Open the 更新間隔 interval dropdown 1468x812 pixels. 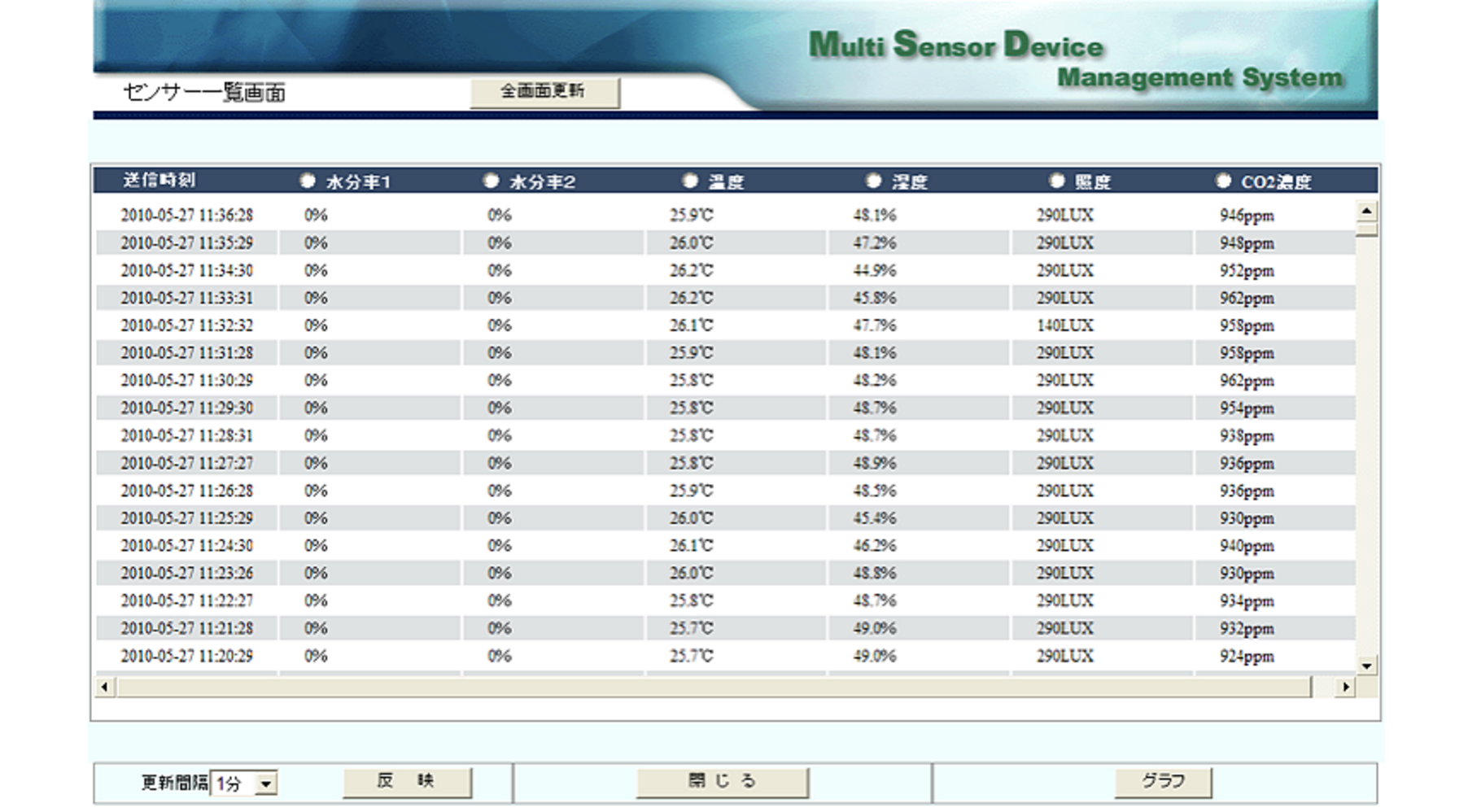(265, 784)
